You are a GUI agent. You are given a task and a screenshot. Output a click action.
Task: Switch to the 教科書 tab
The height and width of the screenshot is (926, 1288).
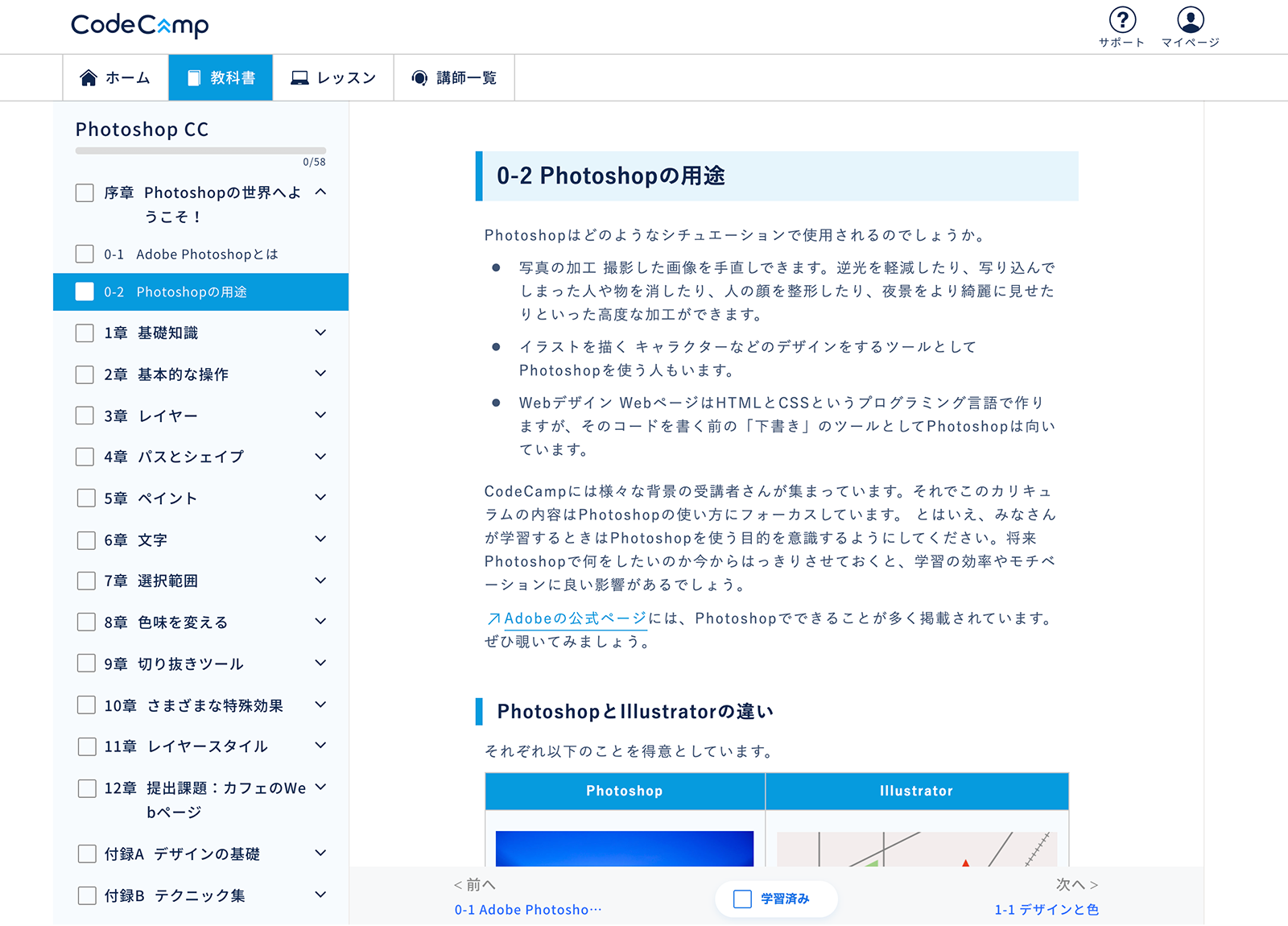(221, 77)
